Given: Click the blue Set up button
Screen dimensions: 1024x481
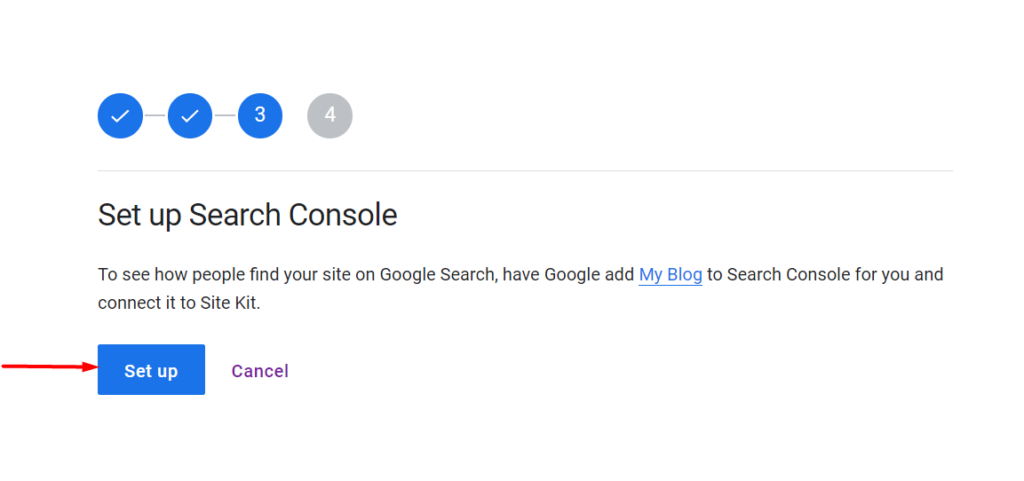Looking at the screenshot, I should pyautogui.click(x=152, y=369).
